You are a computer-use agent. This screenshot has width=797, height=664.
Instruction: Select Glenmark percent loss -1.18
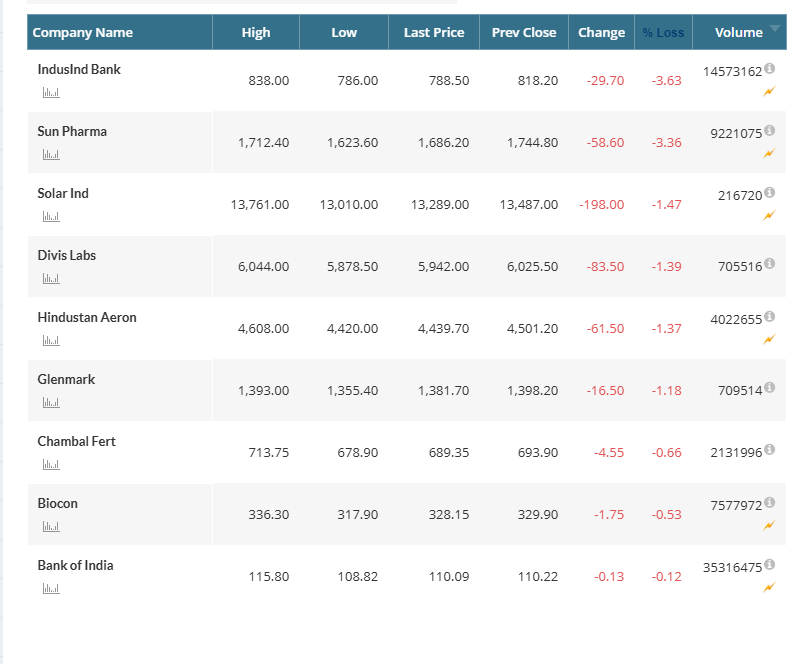click(666, 391)
